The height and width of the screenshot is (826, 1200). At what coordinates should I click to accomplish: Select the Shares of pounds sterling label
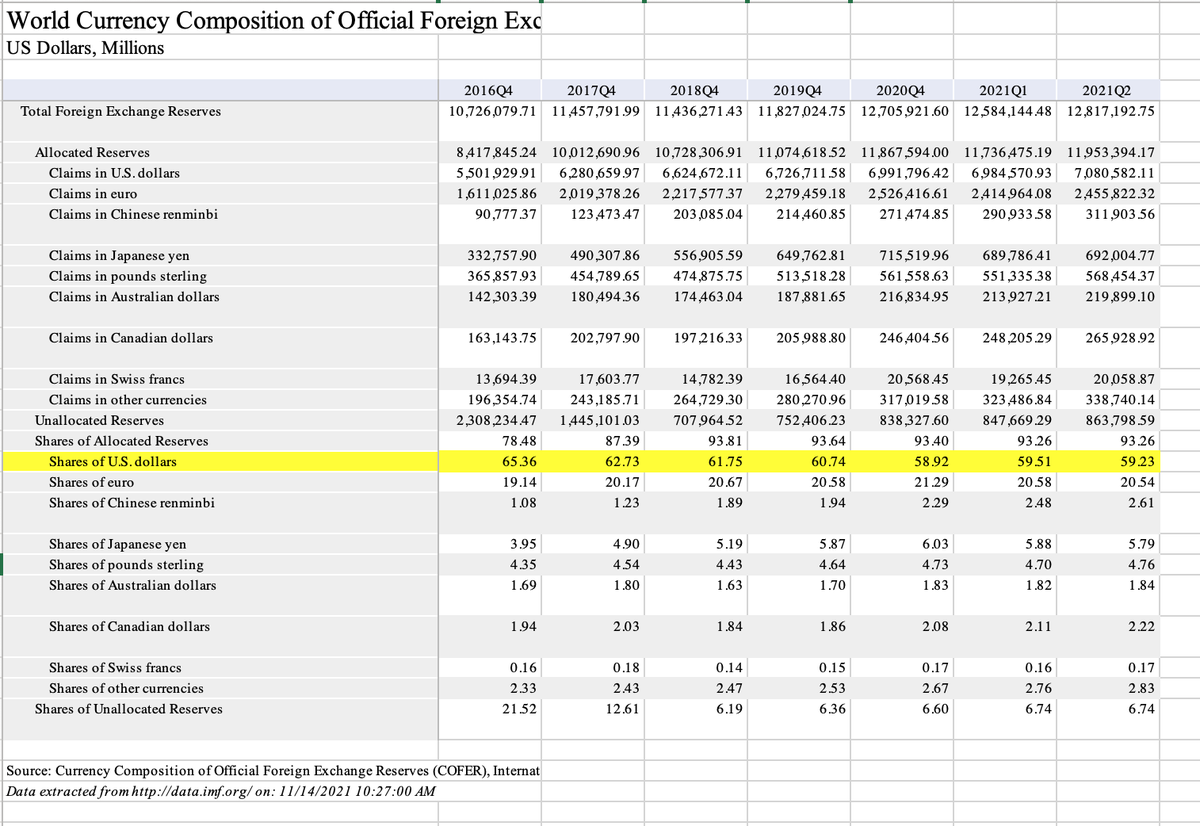[x=126, y=565]
